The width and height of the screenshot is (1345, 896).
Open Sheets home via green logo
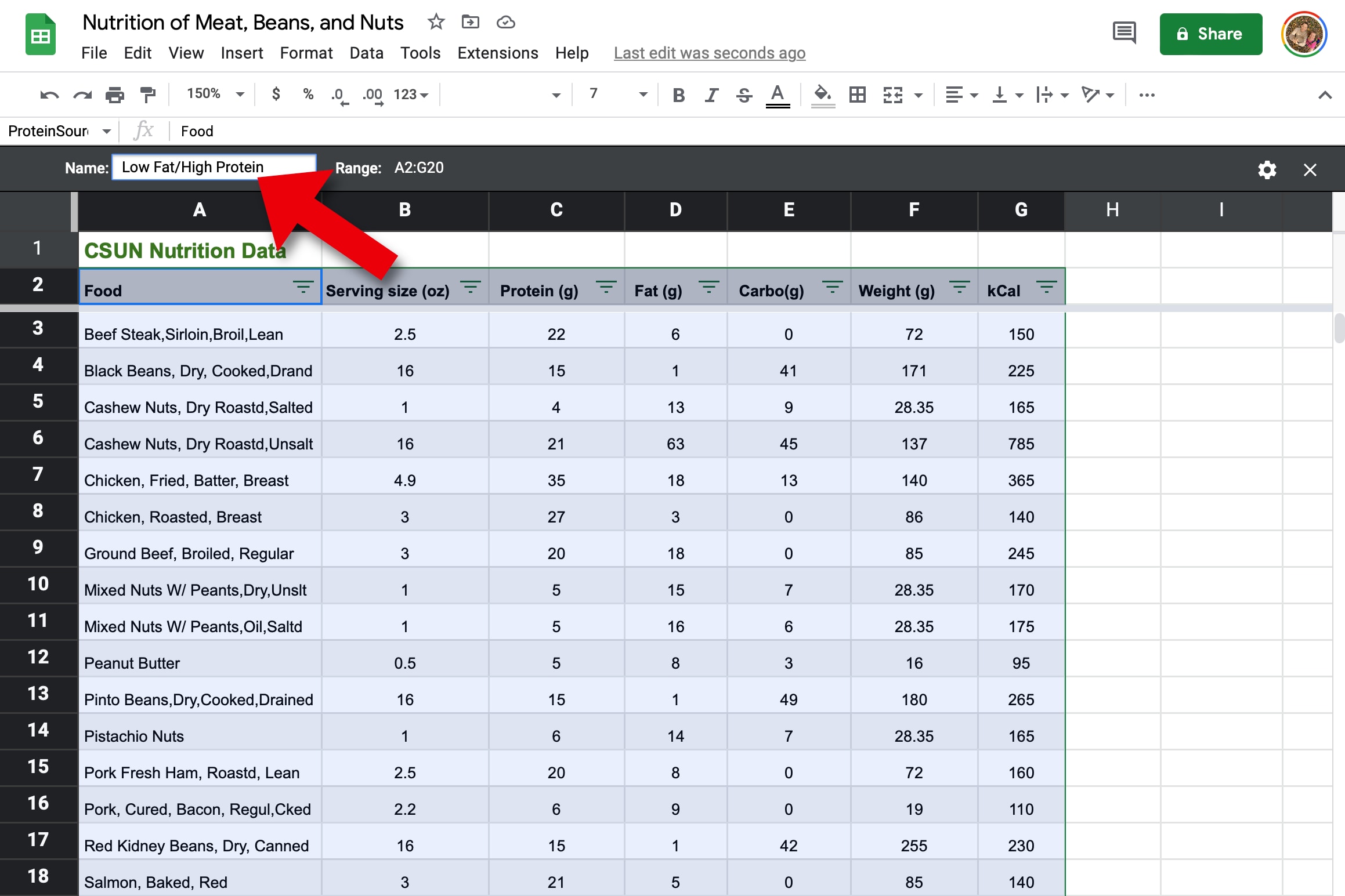click(41, 35)
